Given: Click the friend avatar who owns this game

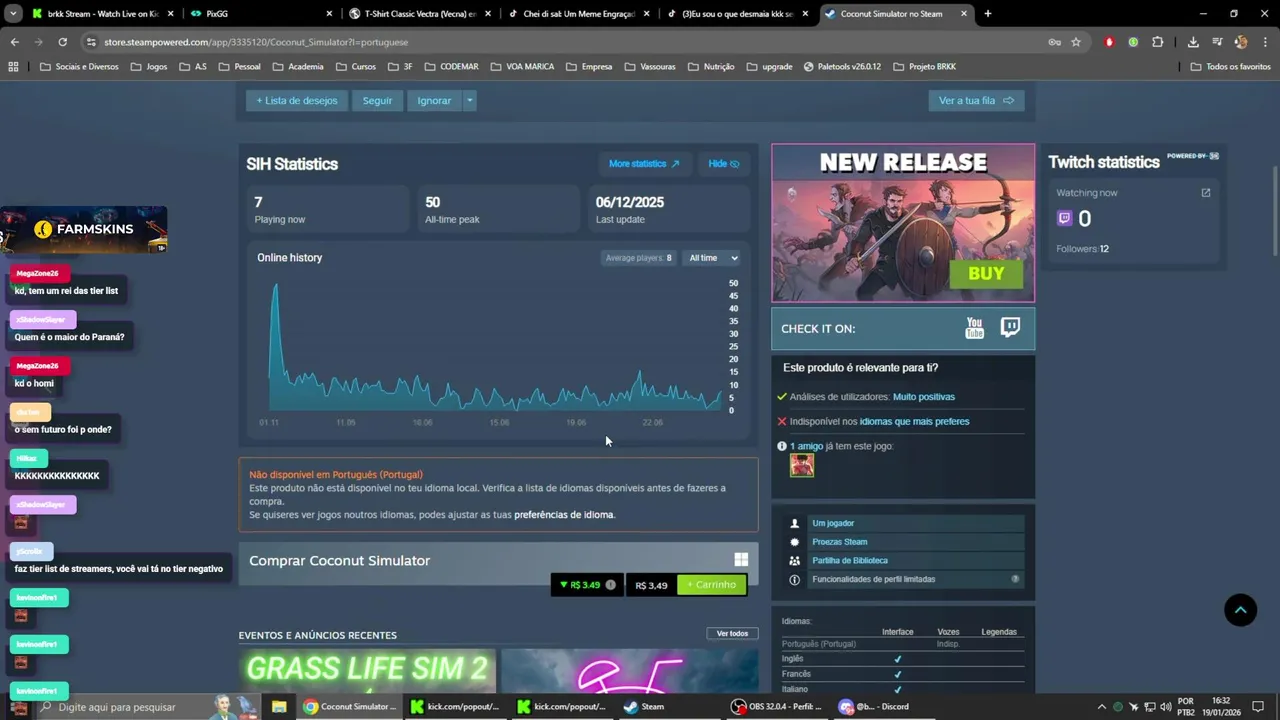Looking at the screenshot, I should (x=802, y=465).
